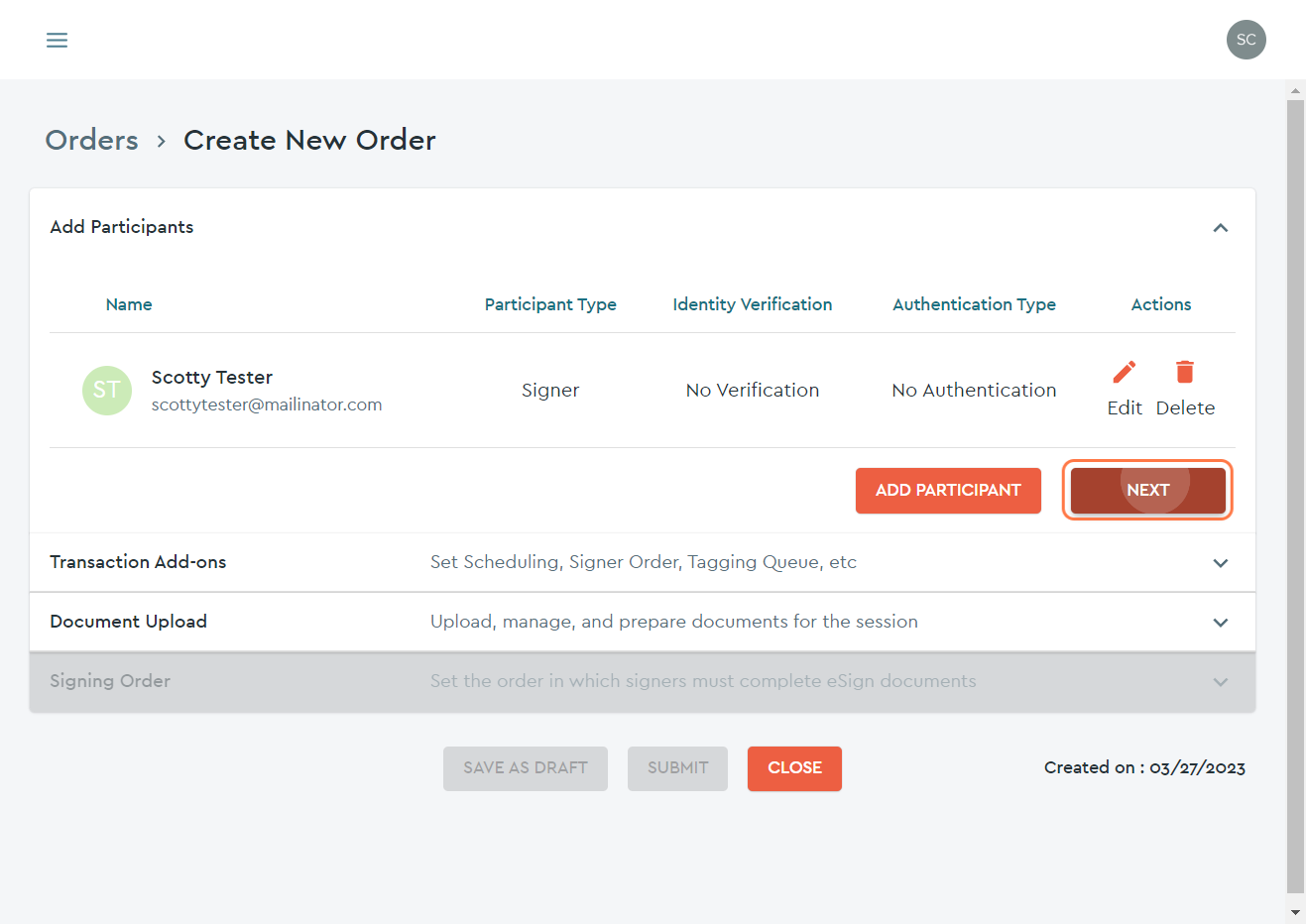Click the SAVE AS DRAFT button
Image resolution: width=1306 pixels, height=924 pixels.
526,768
